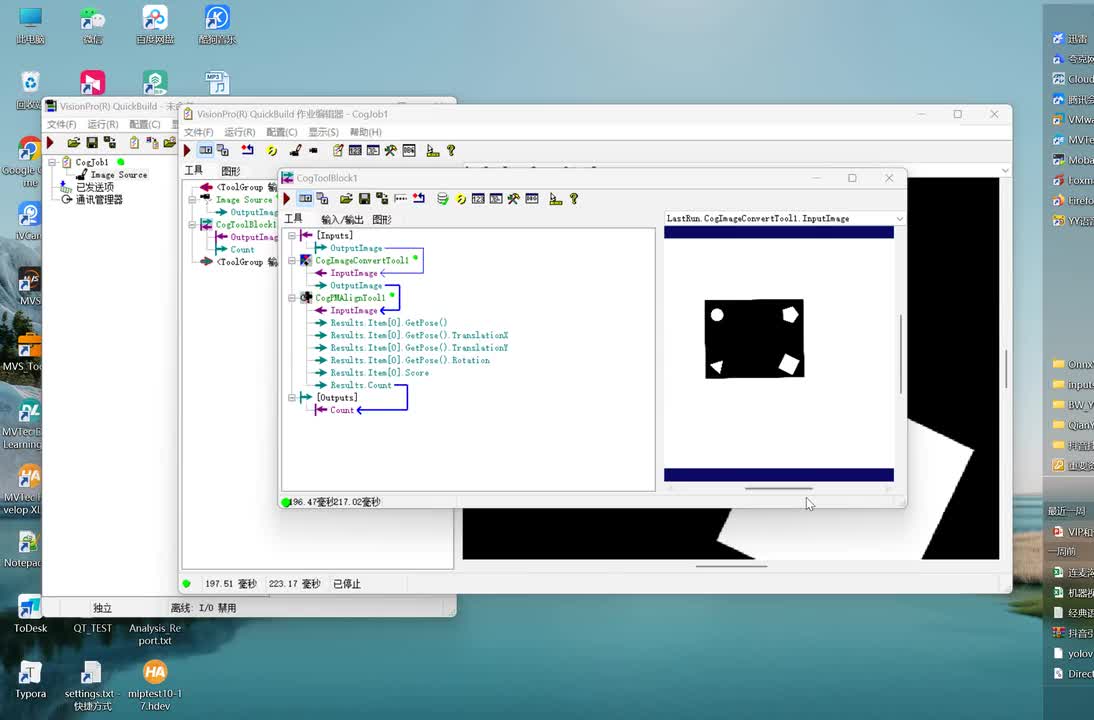
Task: Click the reset icon in CogToolBlock1 toolbar
Action: click(x=419, y=199)
